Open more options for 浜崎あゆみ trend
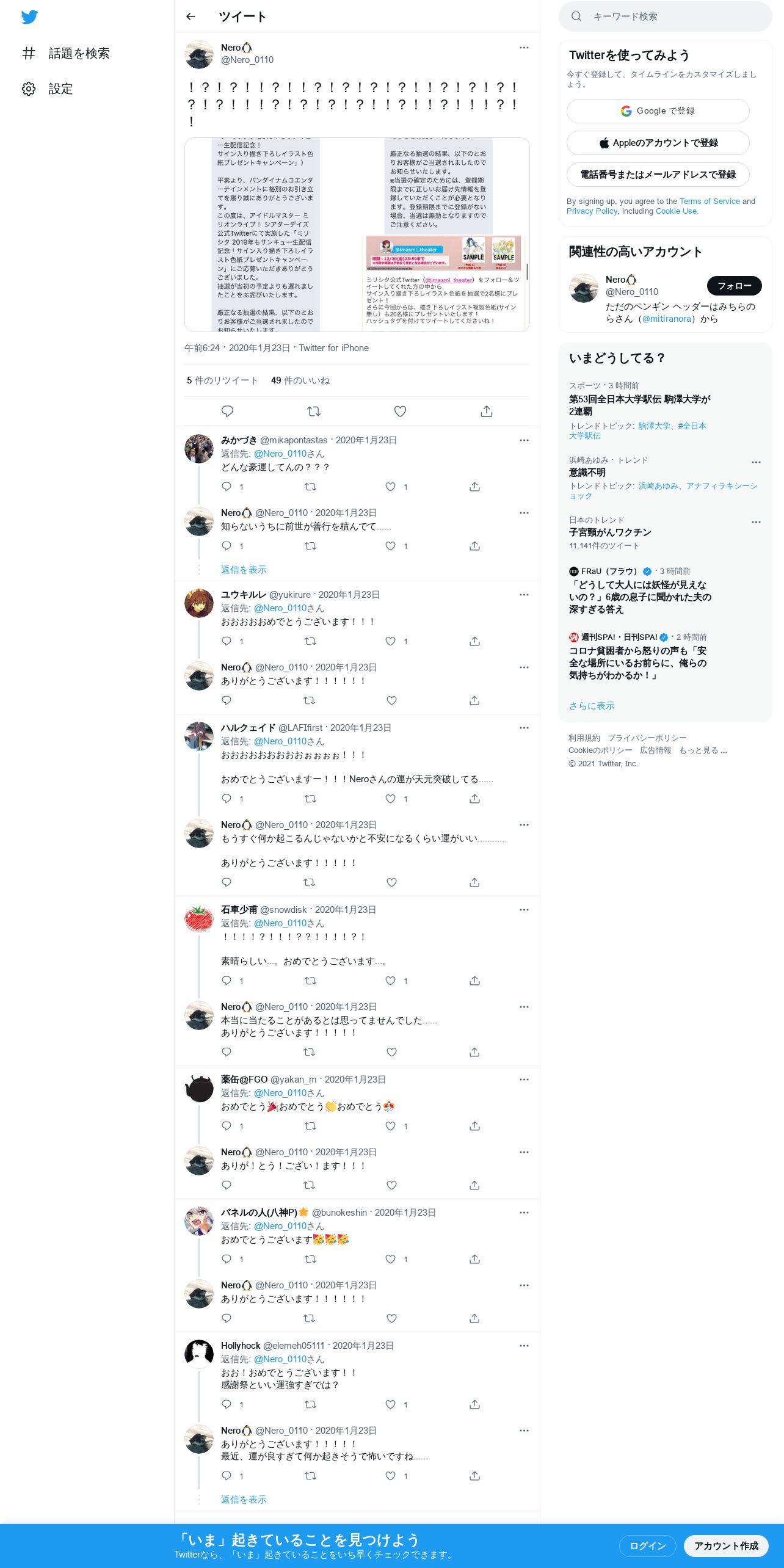 [x=756, y=462]
